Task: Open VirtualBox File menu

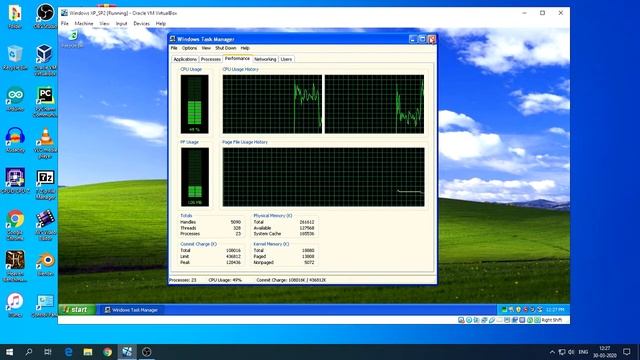Action: tap(64, 24)
